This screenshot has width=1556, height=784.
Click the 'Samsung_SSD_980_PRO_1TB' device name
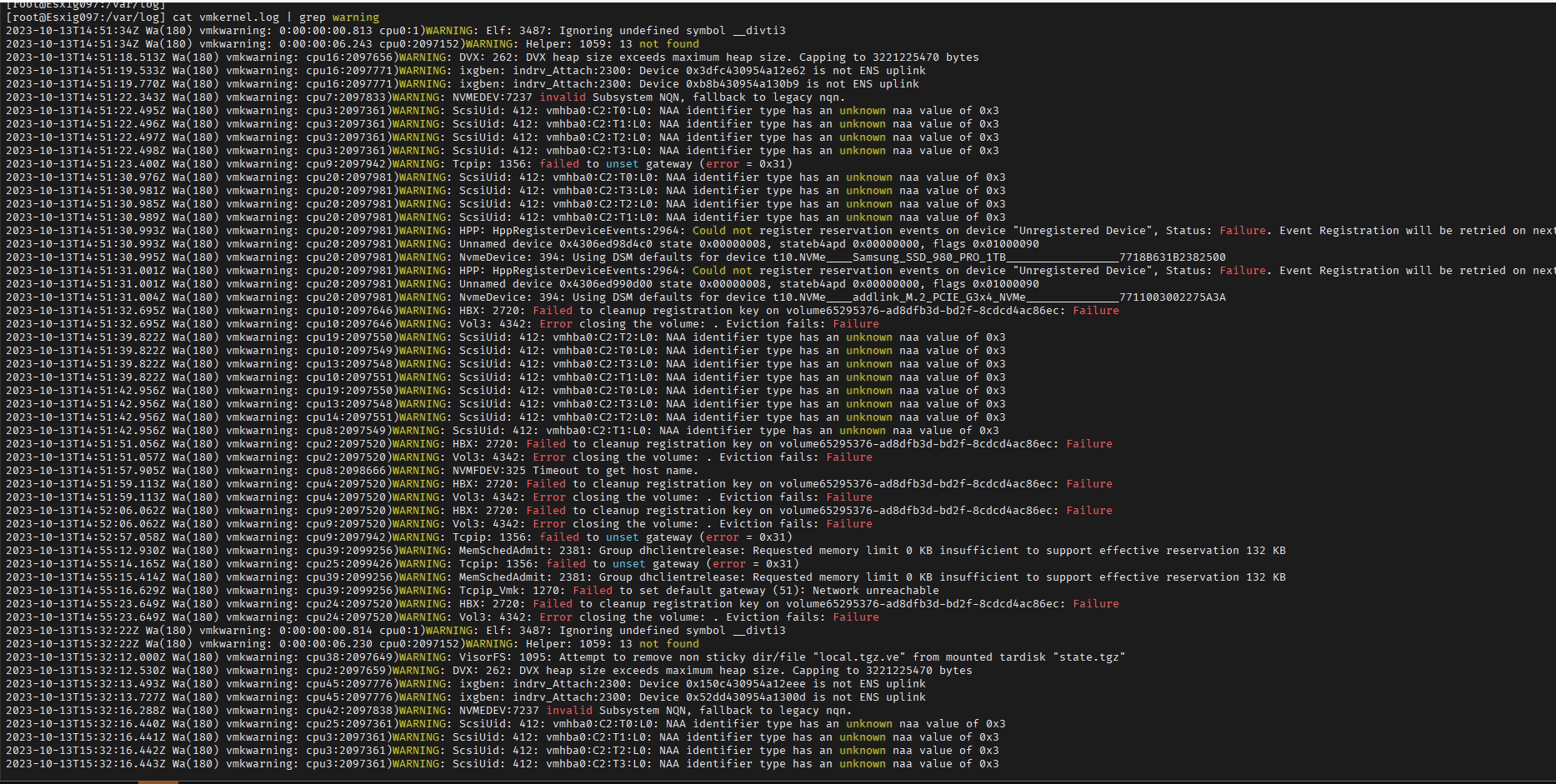pos(929,257)
